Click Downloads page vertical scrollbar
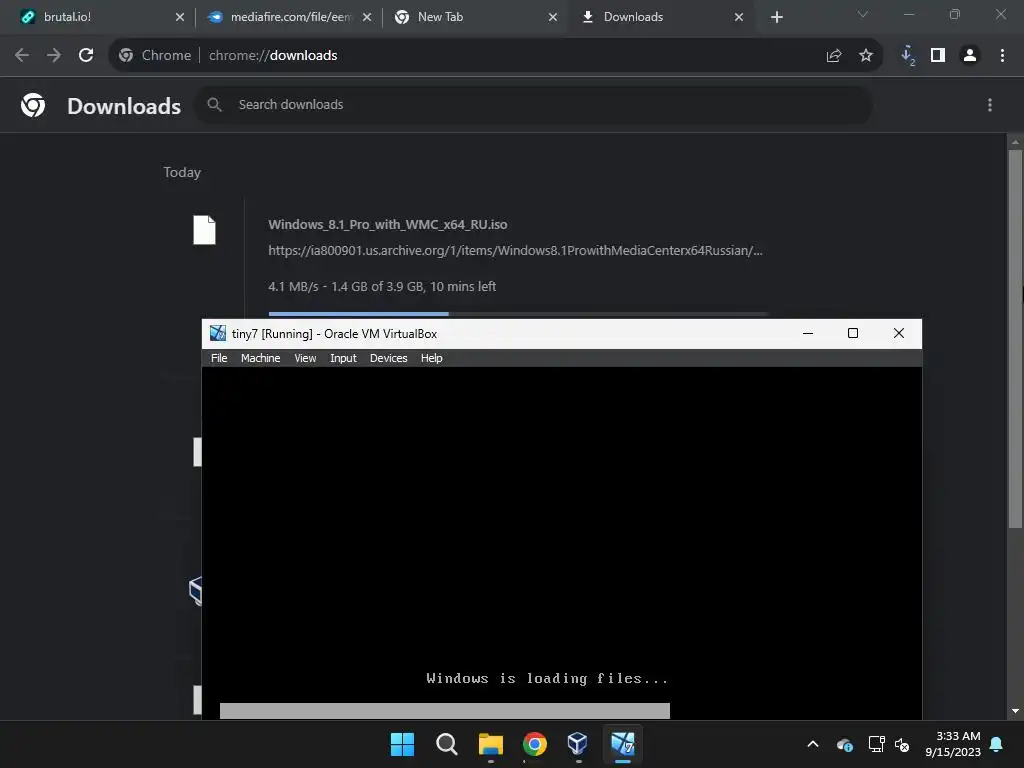 click(1016, 339)
